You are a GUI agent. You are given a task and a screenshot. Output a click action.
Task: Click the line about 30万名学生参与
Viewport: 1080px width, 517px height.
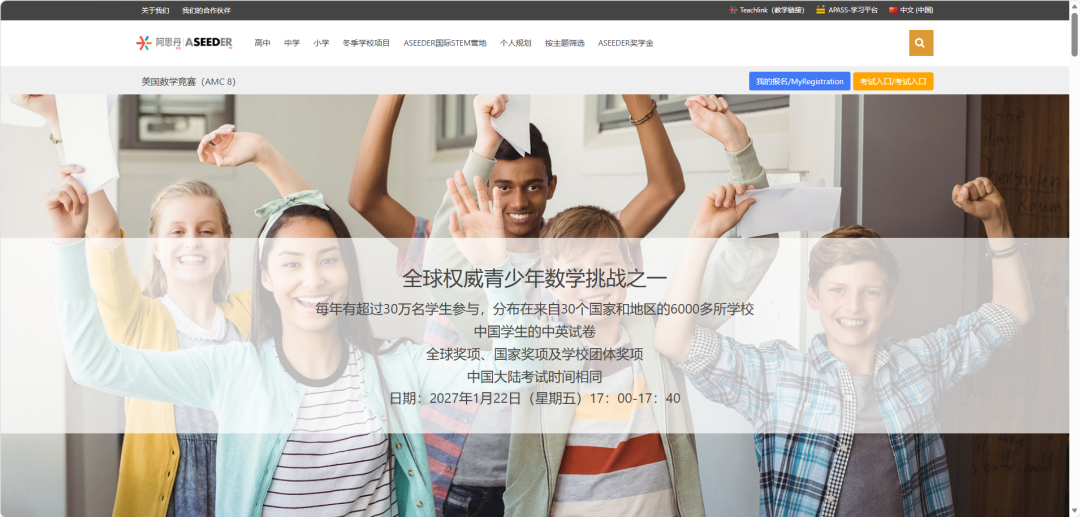534,309
